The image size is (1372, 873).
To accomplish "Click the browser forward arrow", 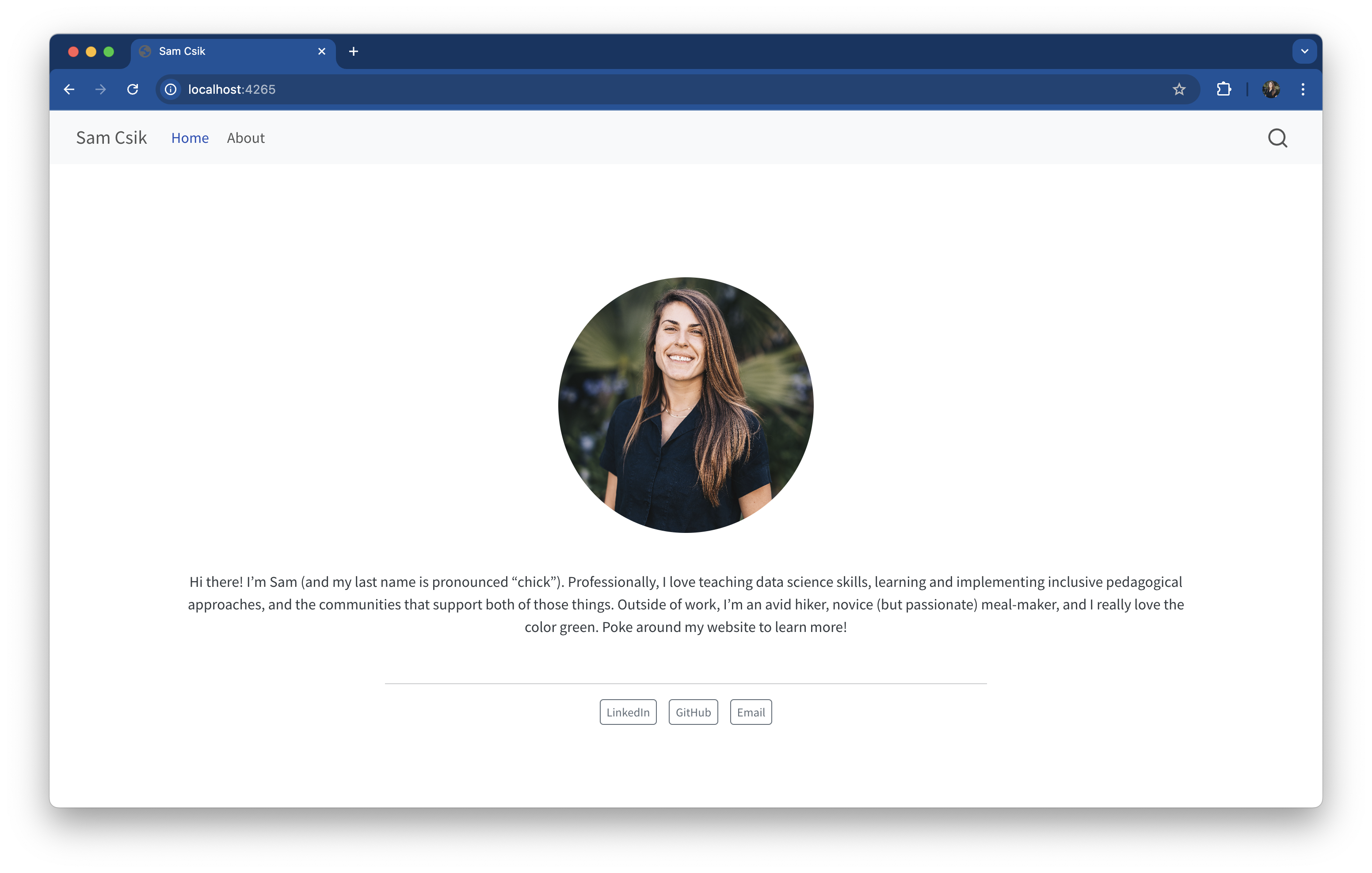I will click(101, 89).
